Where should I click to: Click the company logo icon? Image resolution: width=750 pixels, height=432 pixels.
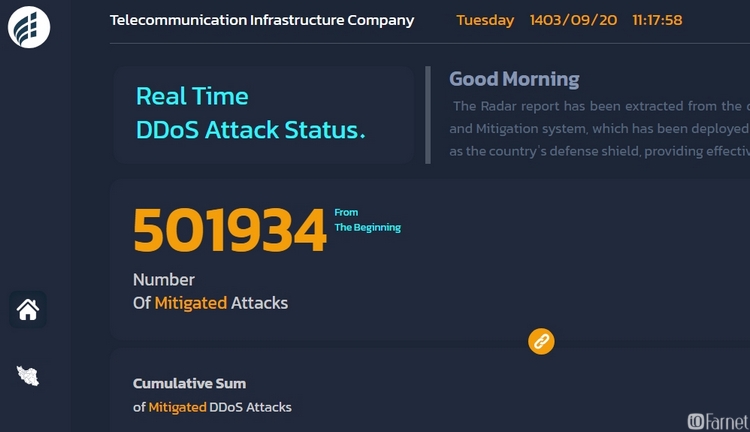point(29,27)
